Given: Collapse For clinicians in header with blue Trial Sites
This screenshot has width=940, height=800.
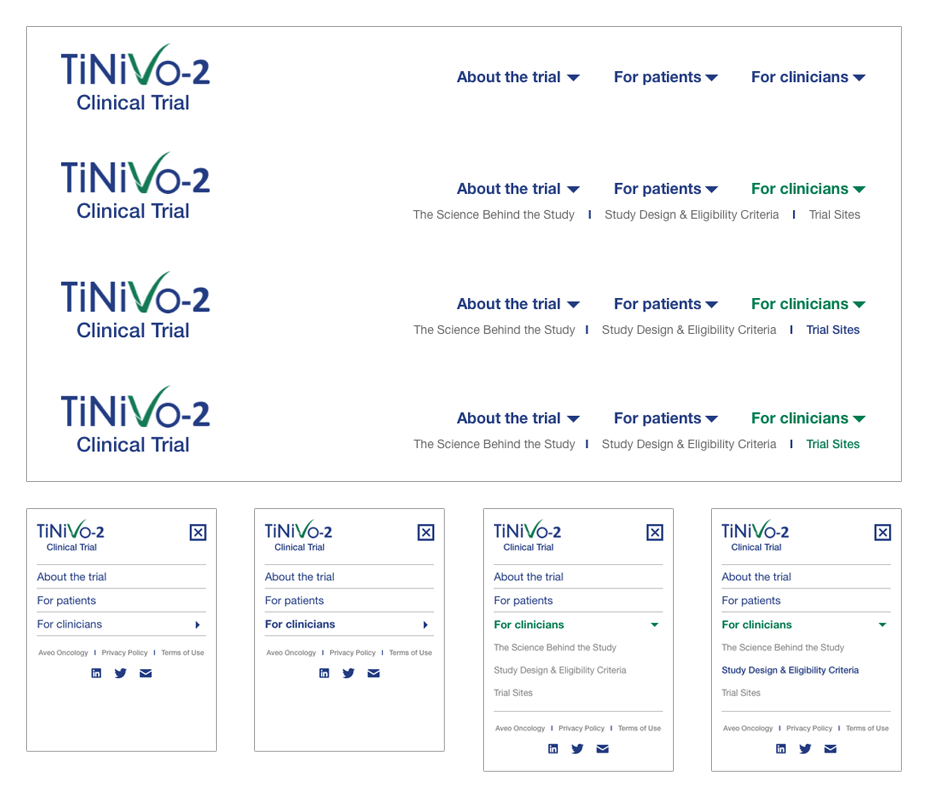Looking at the screenshot, I should [808, 304].
